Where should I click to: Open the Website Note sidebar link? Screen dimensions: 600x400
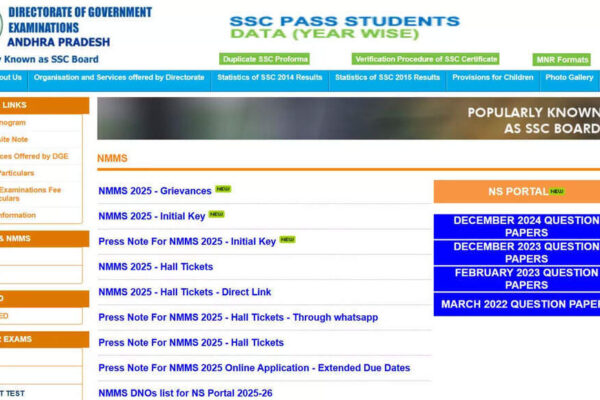coord(14,139)
